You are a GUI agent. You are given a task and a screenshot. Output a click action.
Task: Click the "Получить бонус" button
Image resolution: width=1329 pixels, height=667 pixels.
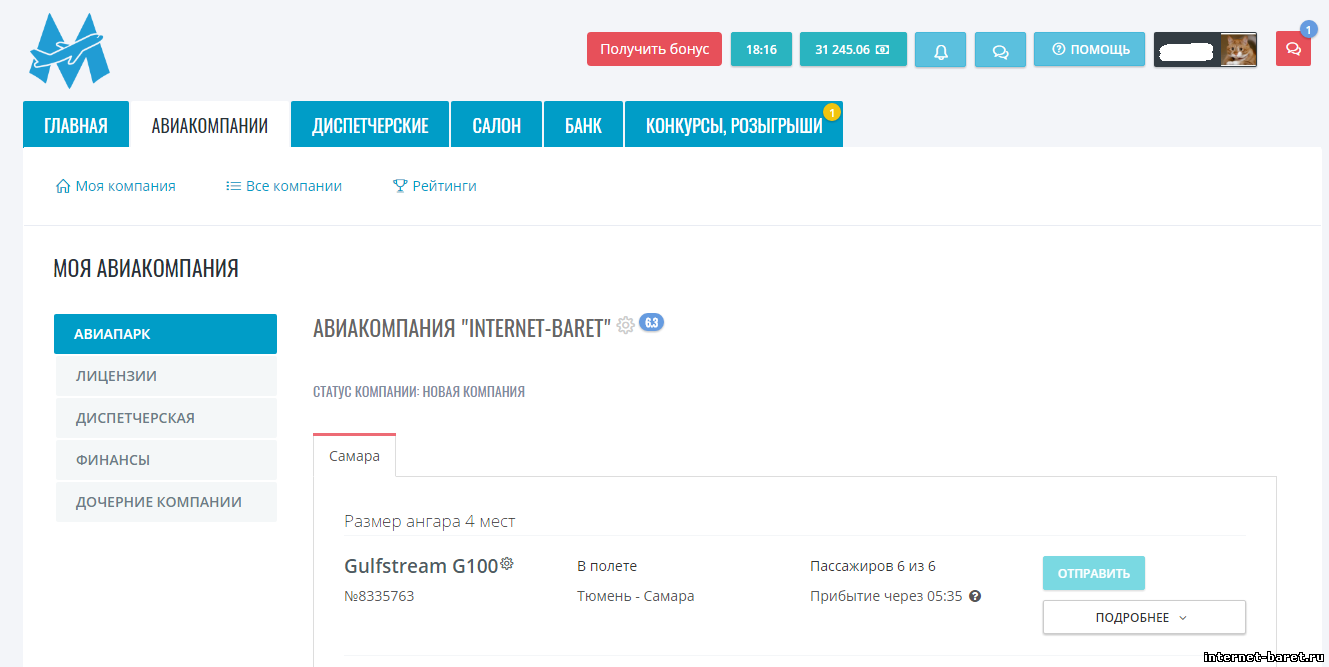pyautogui.click(x=654, y=49)
